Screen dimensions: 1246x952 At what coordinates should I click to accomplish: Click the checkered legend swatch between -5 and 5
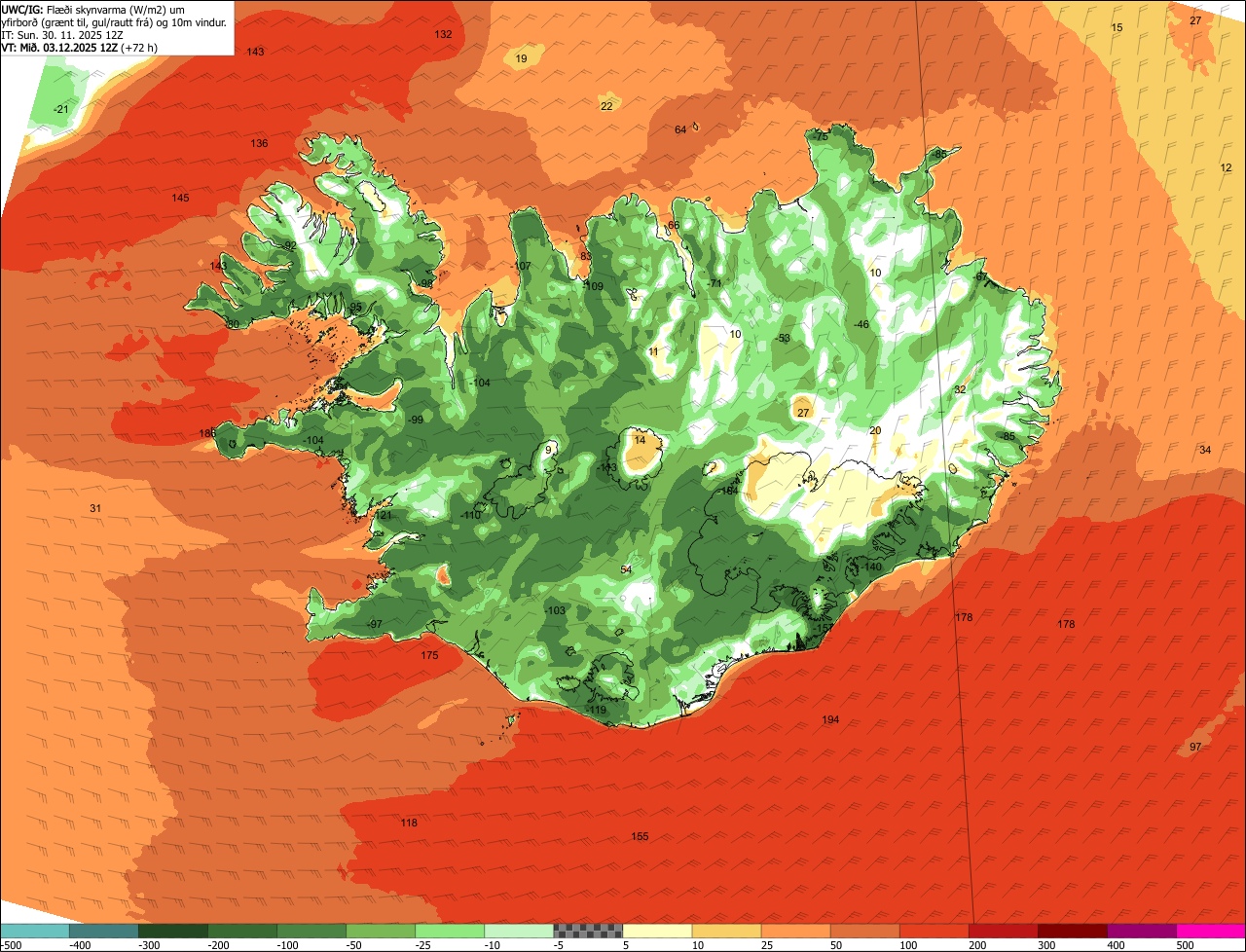click(588, 931)
